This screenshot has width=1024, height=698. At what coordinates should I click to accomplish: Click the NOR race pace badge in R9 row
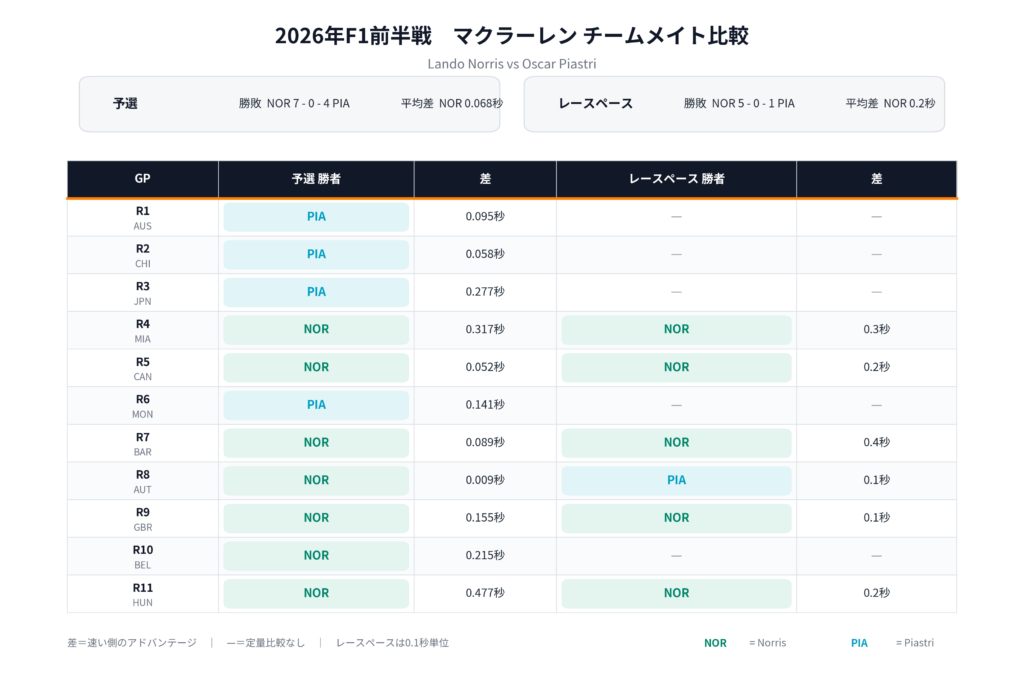[x=677, y=518]
